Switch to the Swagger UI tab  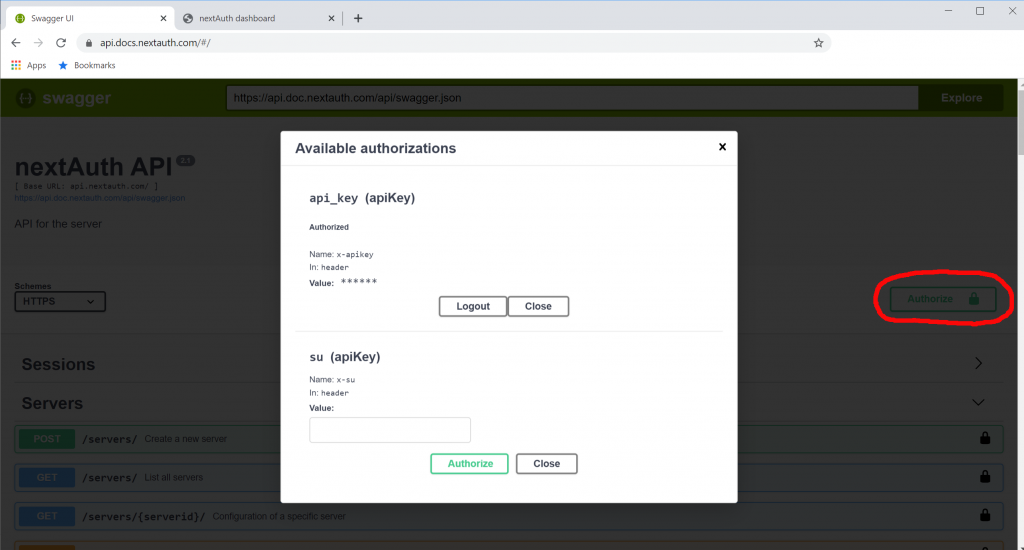tap(88, 18)
